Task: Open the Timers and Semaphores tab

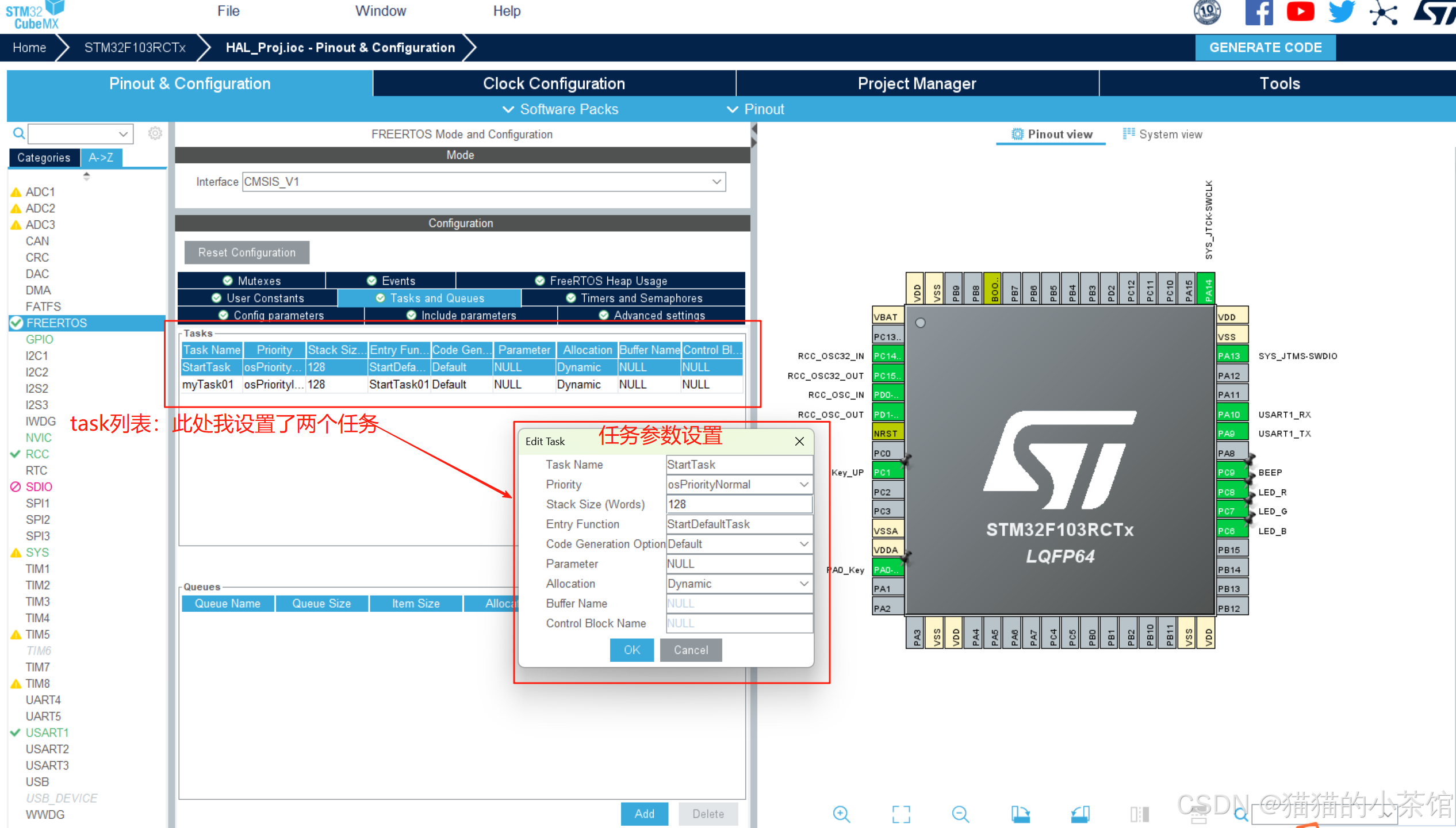Action: click(x=634, y=298)
